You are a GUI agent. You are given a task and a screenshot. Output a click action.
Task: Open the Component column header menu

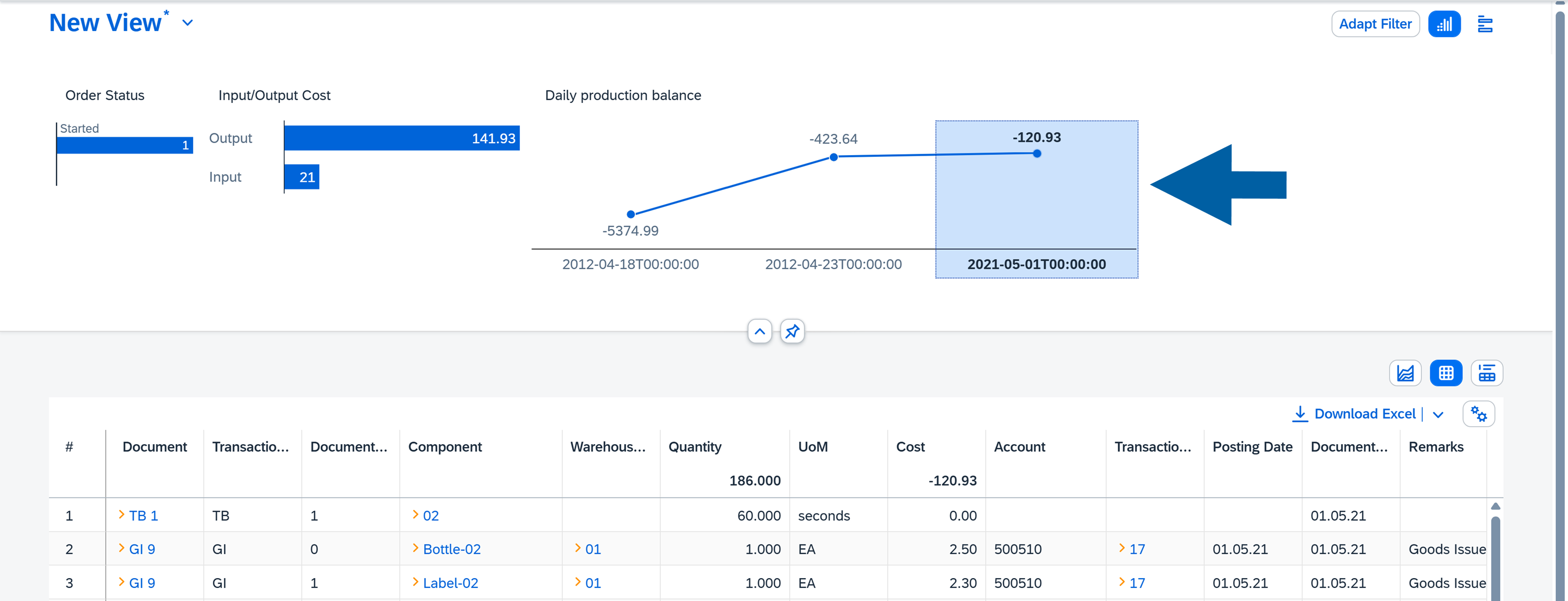coord(445,446)
